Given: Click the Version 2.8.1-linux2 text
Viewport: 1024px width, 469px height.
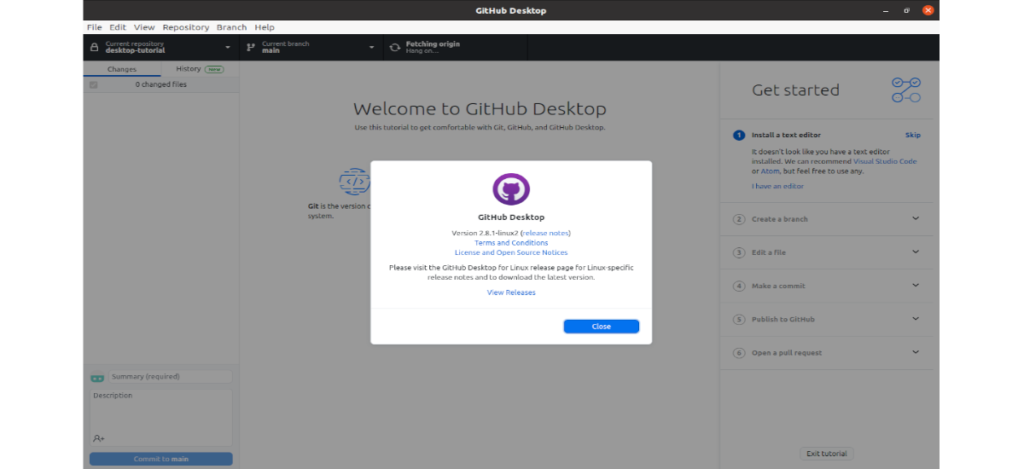Looking at the screenshot, I should click(x=485, y=233).
